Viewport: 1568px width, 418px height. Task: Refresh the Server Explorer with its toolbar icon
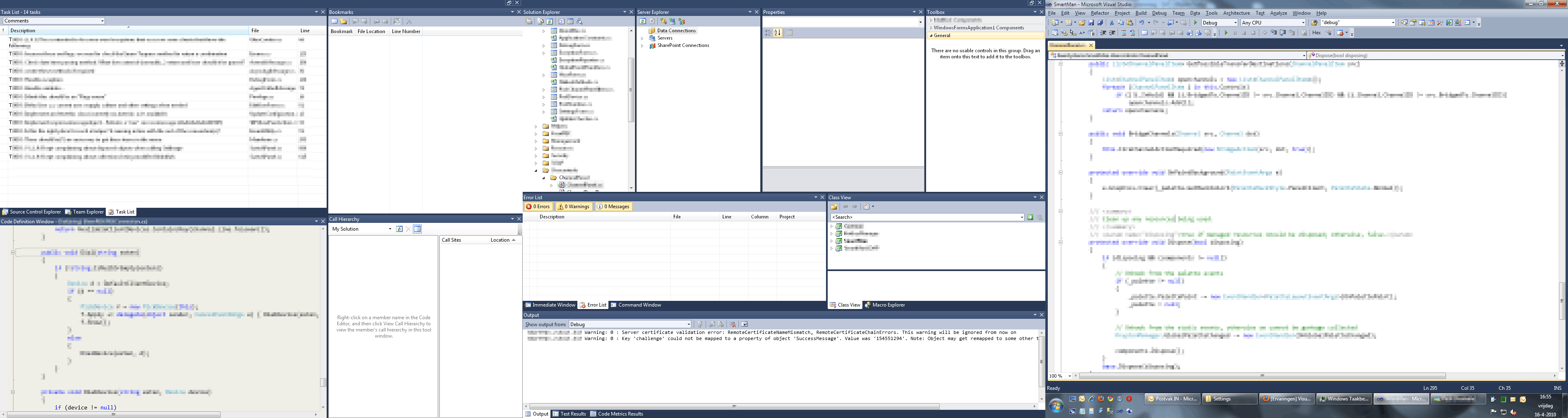[643, 21]
